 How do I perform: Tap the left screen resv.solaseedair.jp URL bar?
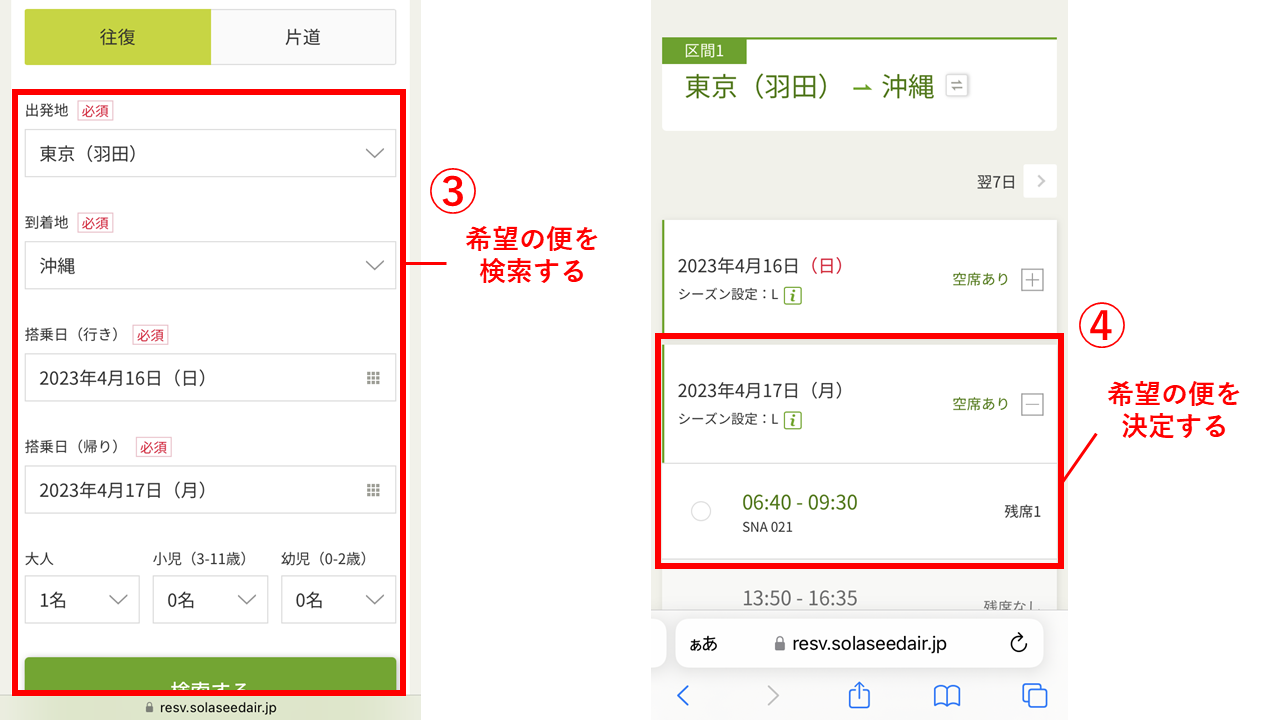210,707
